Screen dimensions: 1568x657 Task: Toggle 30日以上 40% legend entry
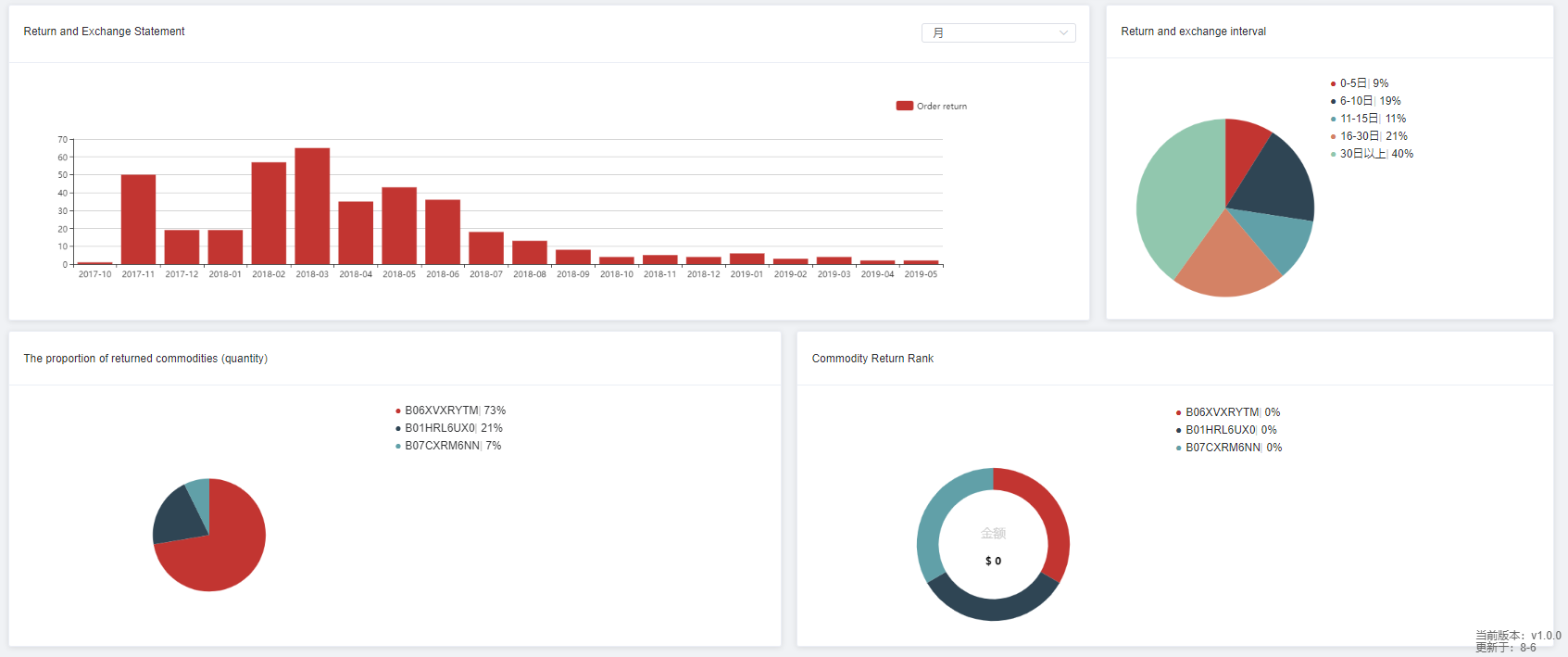1372,154
